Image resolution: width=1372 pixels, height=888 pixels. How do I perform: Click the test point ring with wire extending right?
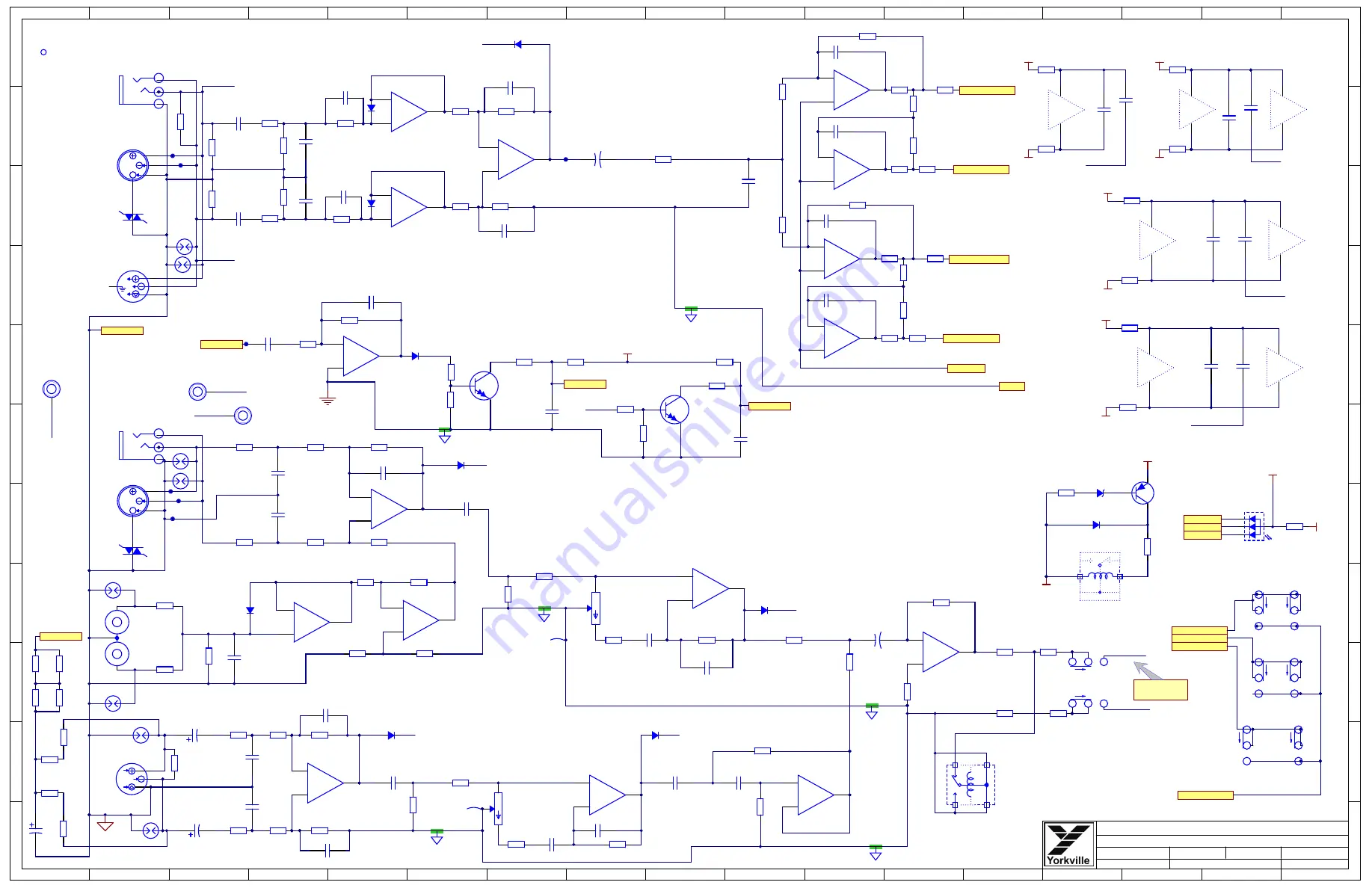[197, 392]
